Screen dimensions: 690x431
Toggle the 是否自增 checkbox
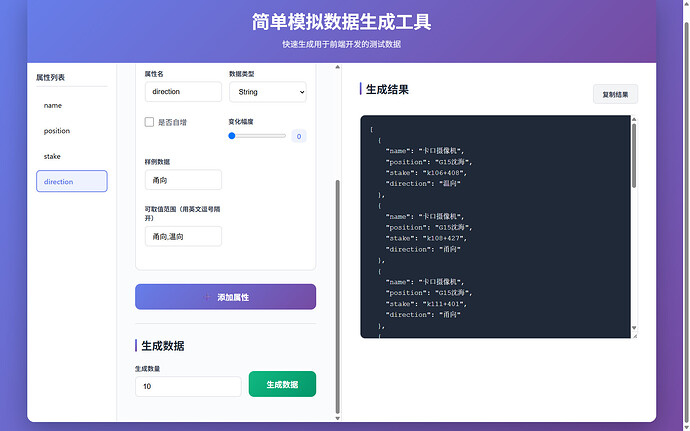click(x=149, y=122)
